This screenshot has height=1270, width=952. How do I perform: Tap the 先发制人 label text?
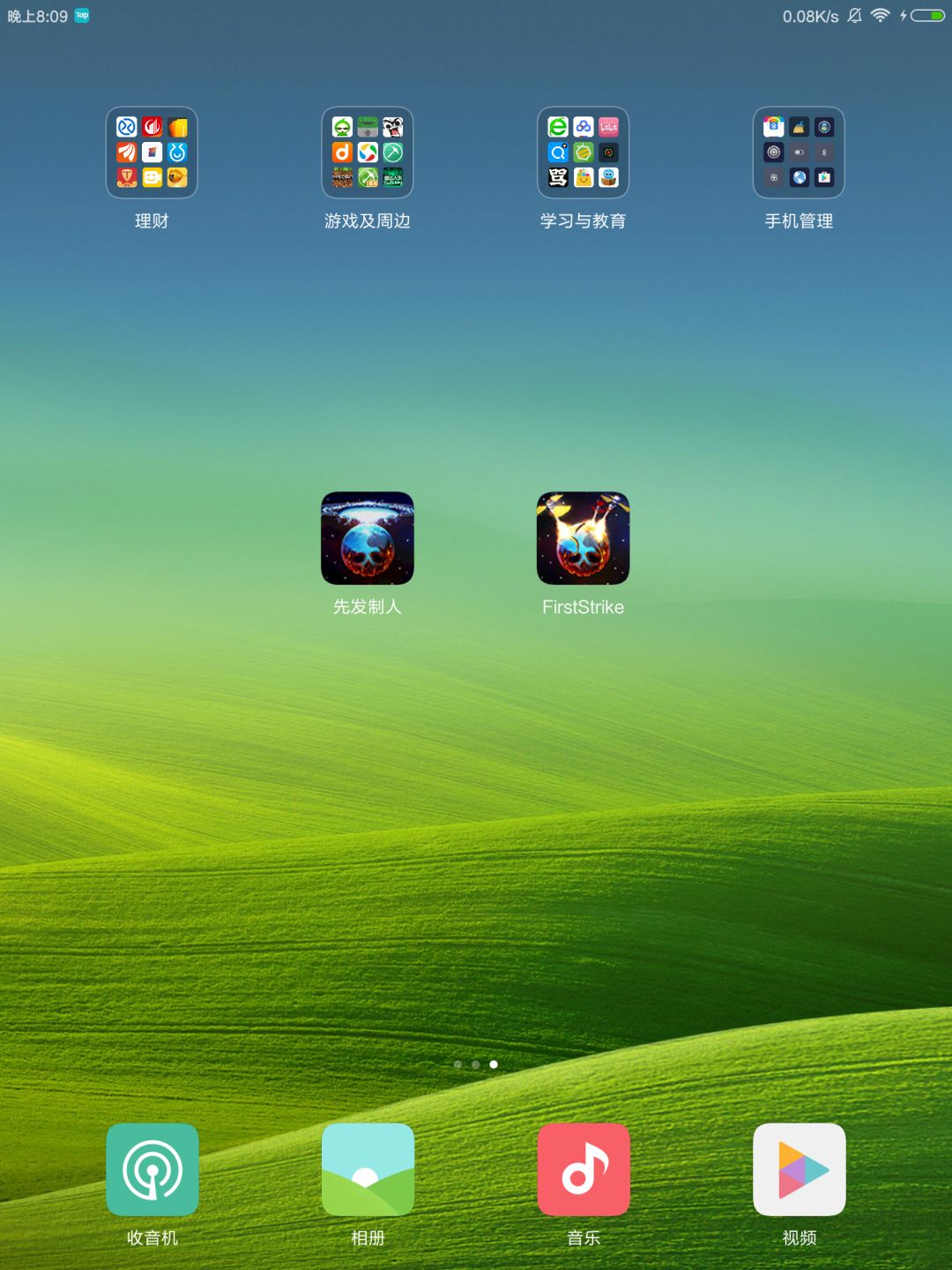click(x=368, y=607)
